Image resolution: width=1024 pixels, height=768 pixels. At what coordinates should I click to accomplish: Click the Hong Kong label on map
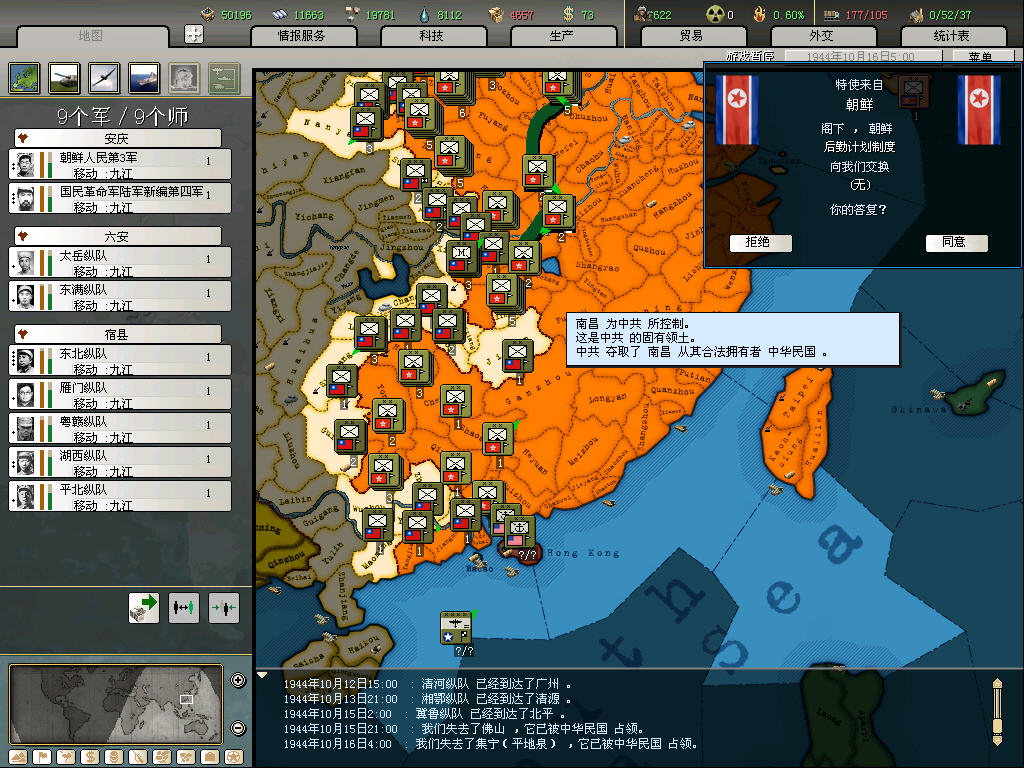(583, 553)
